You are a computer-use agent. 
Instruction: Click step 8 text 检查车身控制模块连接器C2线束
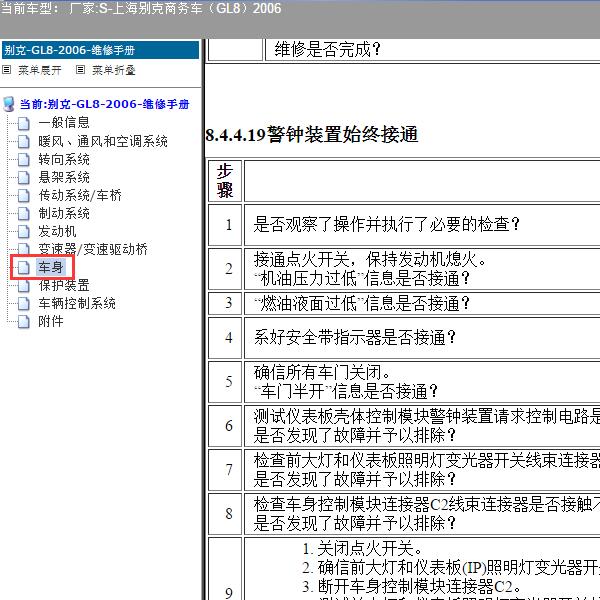[427, 504]
